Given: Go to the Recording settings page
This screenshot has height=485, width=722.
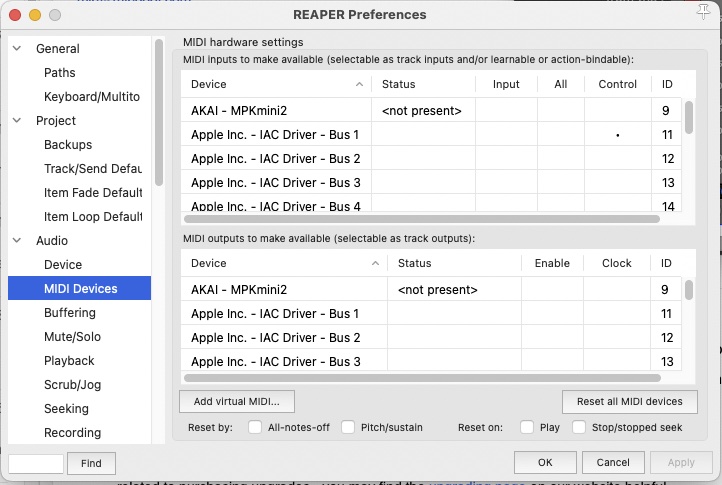Looking at the screenshot, I should pyautogui.click(x=72, y=433).
